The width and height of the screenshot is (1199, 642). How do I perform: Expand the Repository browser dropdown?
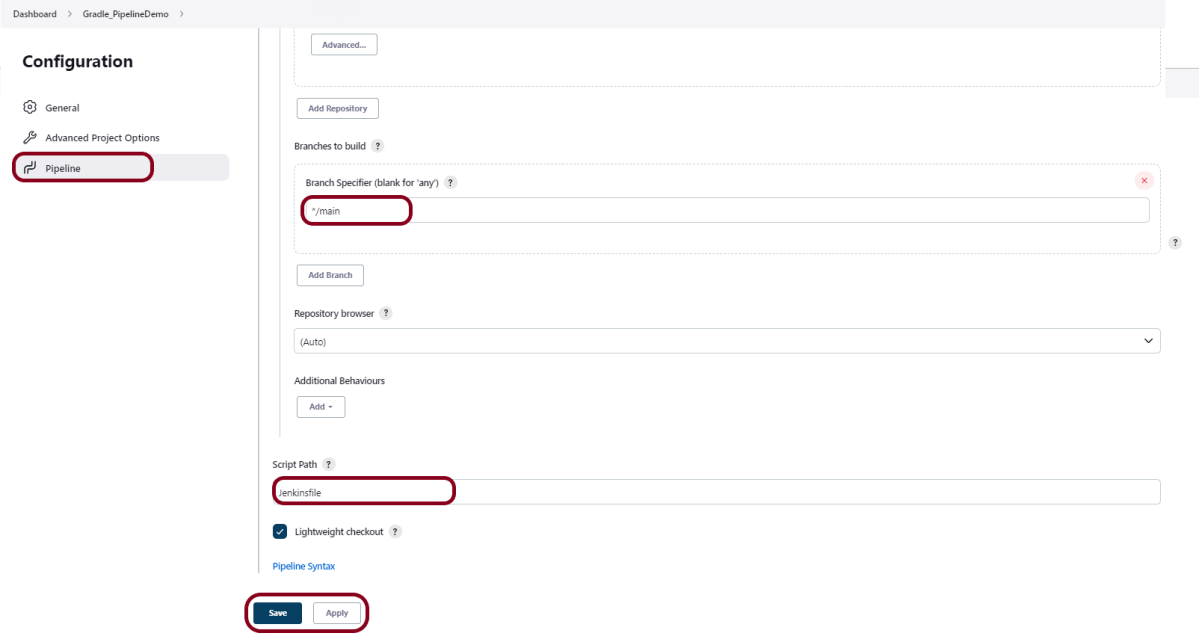(727, 341)
